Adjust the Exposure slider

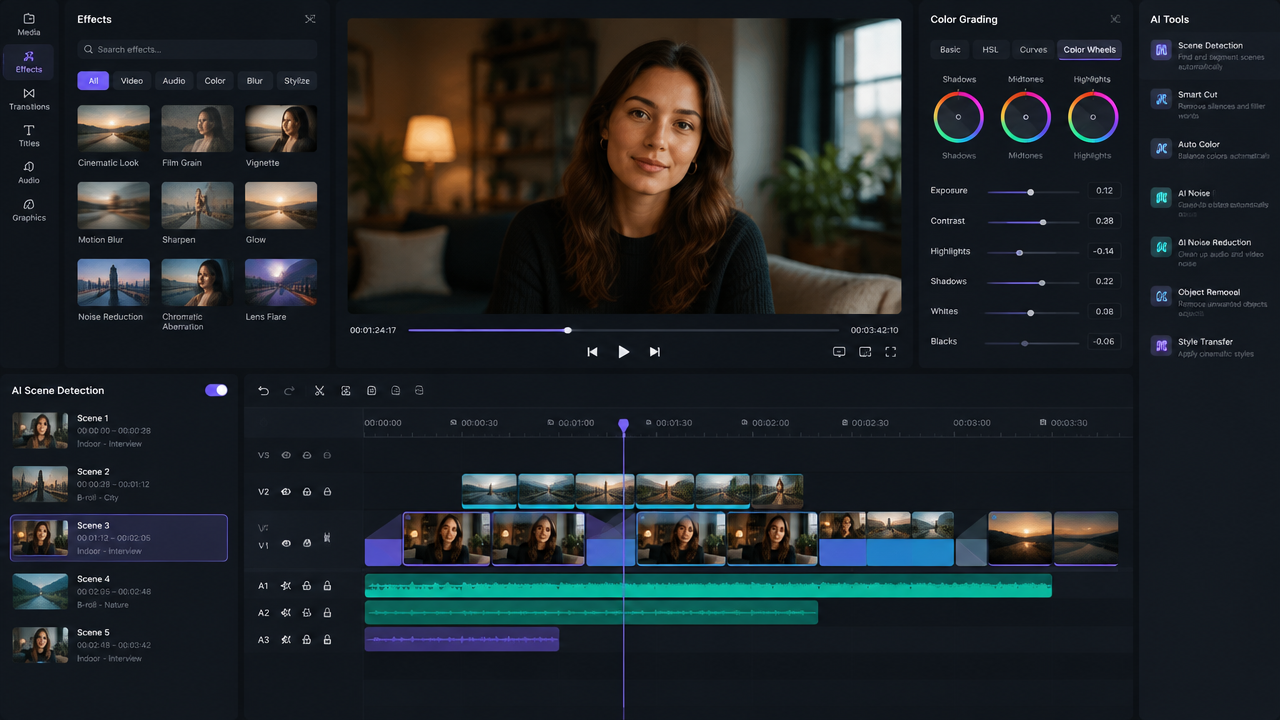click(1033, 191)
